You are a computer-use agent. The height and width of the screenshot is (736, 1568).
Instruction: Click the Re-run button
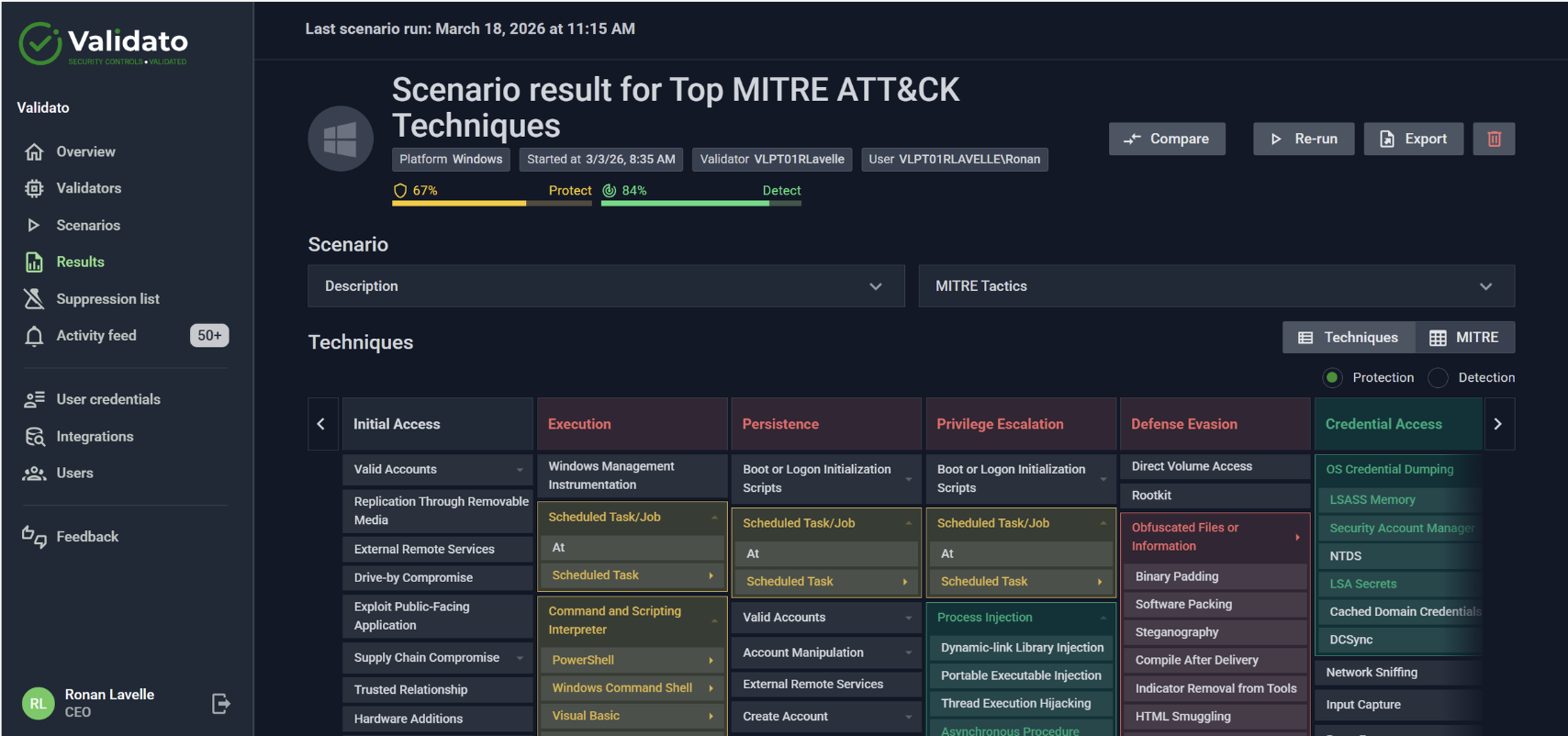coord(1303,139)
